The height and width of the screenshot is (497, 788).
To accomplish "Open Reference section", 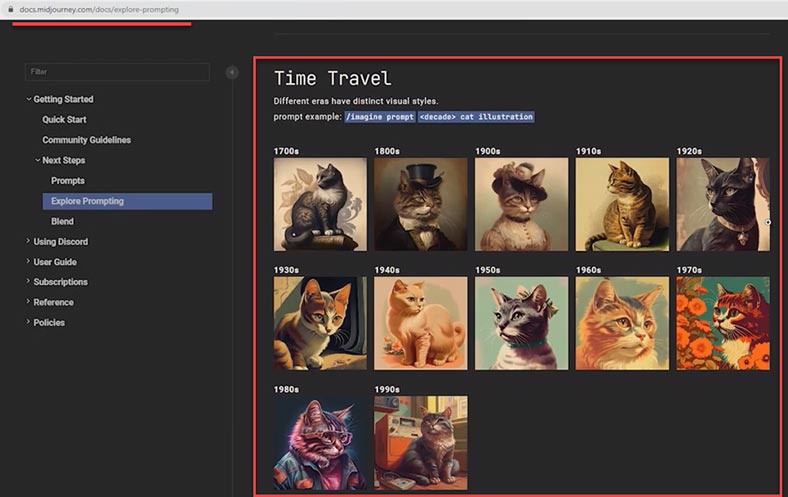I will pos(54,302).
